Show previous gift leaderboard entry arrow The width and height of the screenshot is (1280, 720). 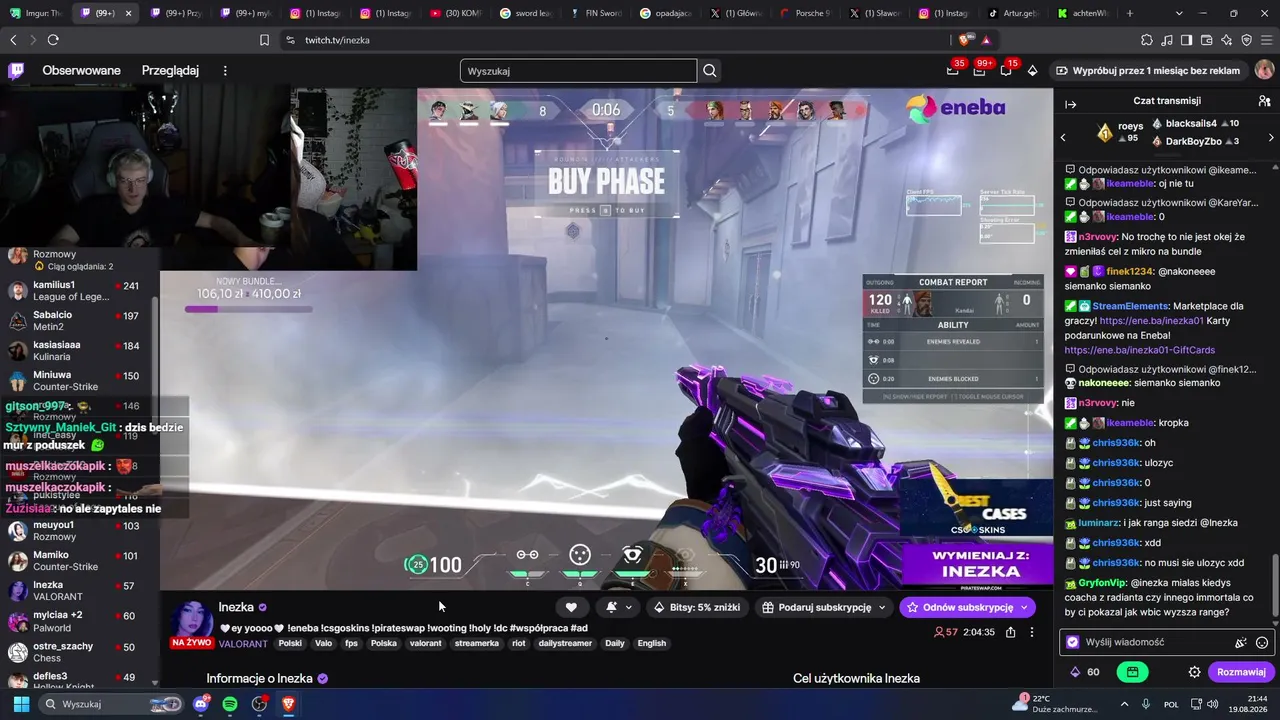pyautogui.click(x=1063, y=137)
